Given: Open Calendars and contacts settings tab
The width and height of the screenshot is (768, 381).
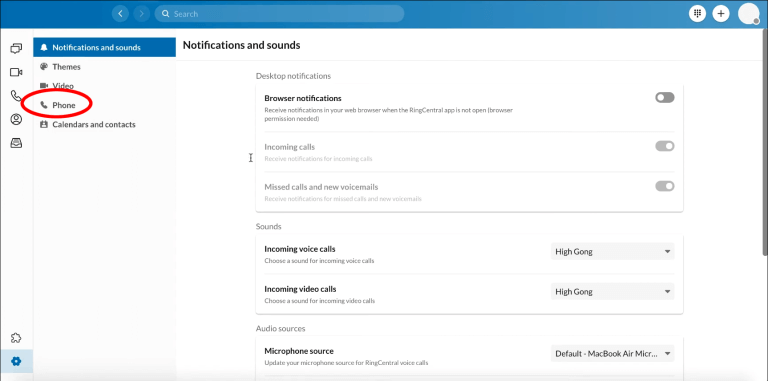Looking at the screenshot, I should [104, 124].
